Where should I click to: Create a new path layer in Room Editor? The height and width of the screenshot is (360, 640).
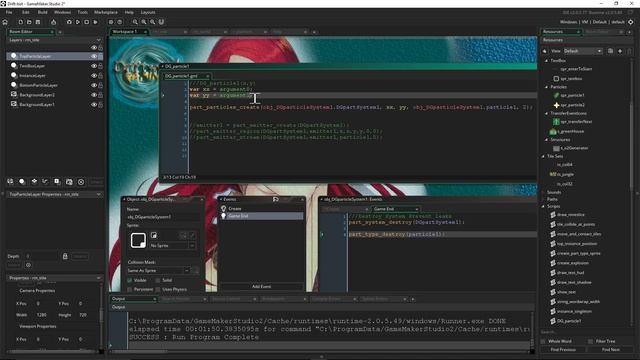coord(45,182)
